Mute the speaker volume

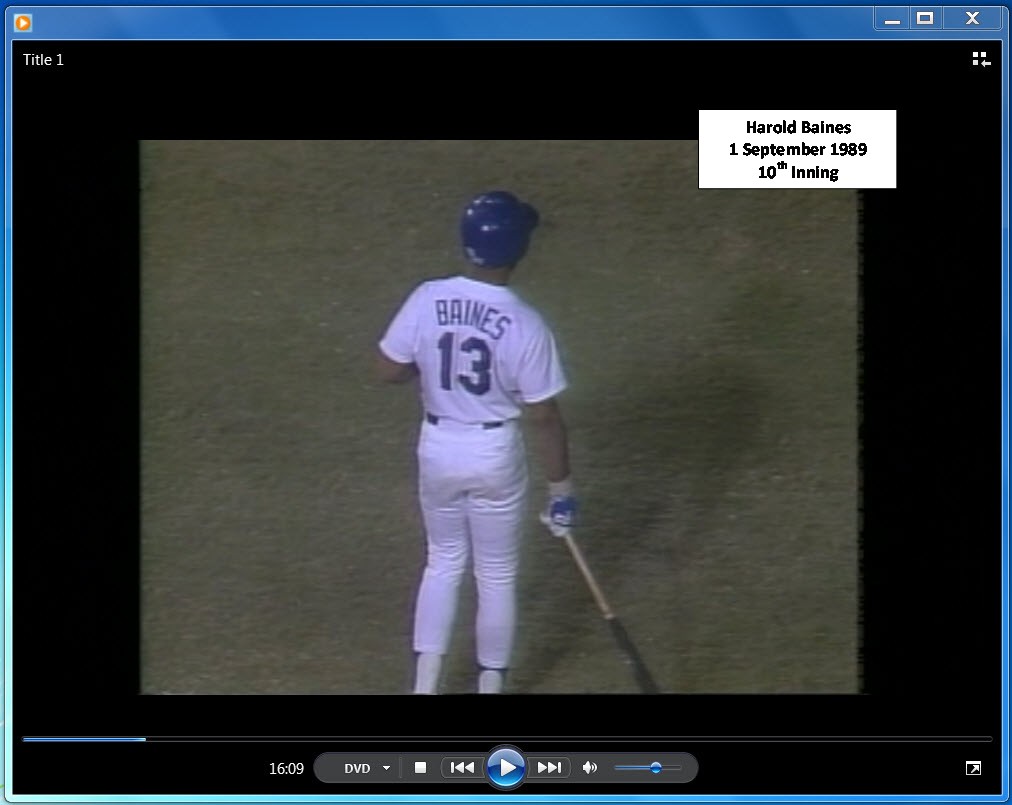click(x=589, y=768)
